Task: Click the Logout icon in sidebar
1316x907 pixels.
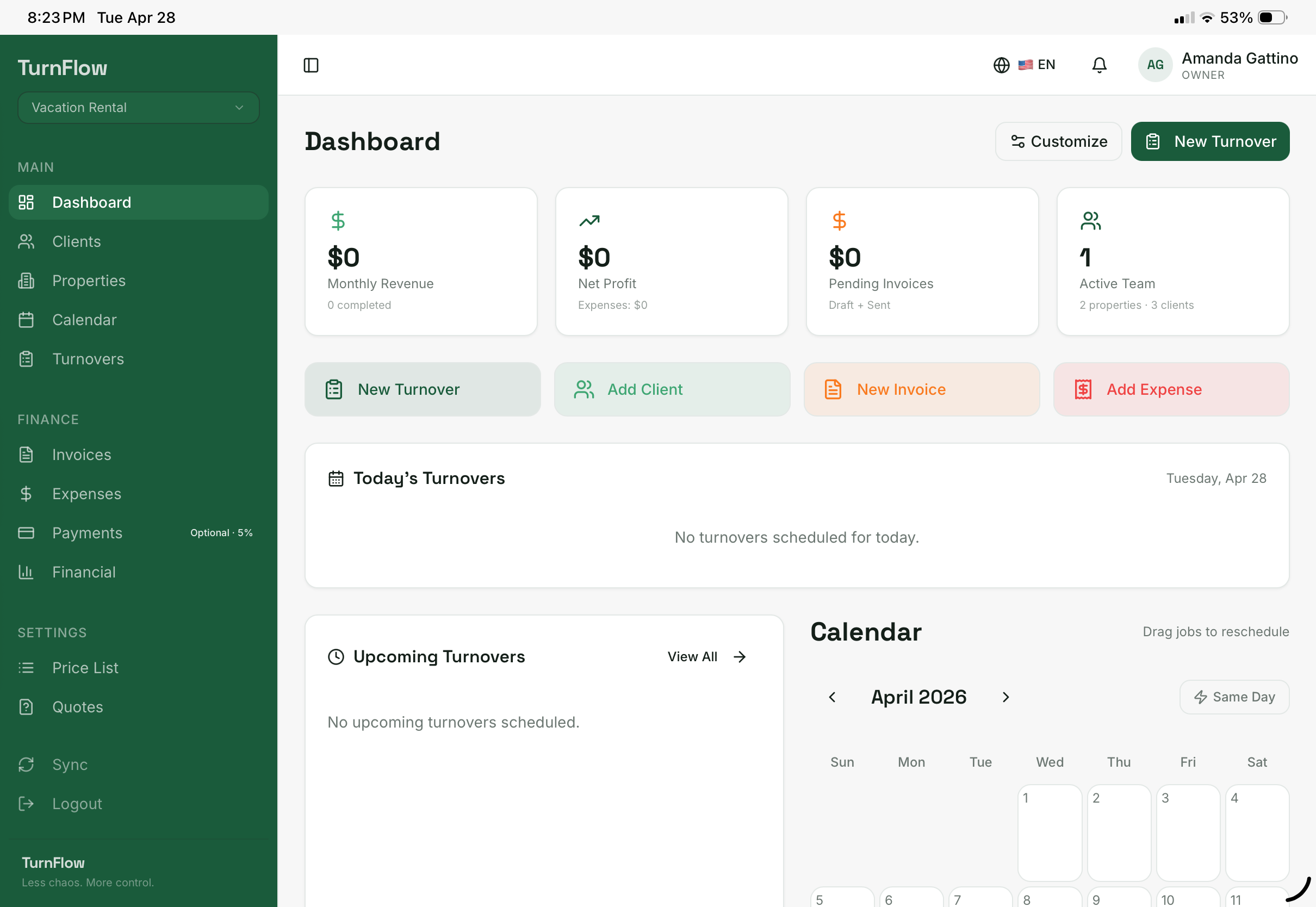Action: (x=26, y=804)
